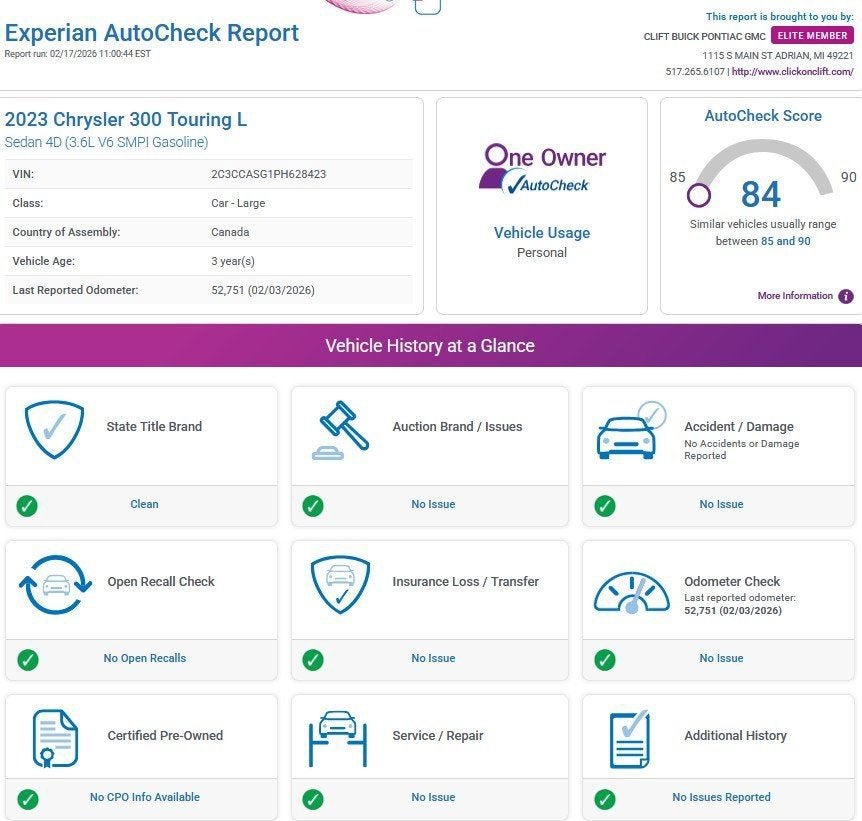
Task: Click the Auction Brand gavel icon
Action: (x=340, y=430)
